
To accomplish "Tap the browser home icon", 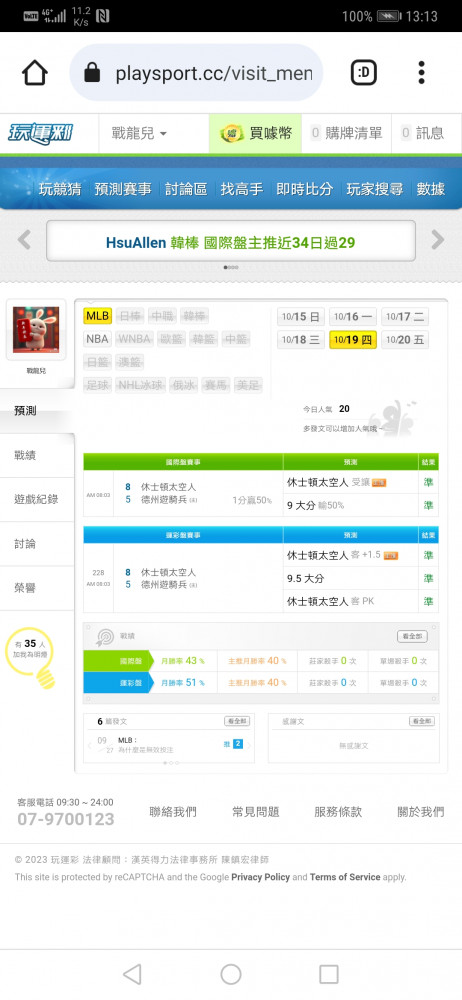I will click(35, 73).
